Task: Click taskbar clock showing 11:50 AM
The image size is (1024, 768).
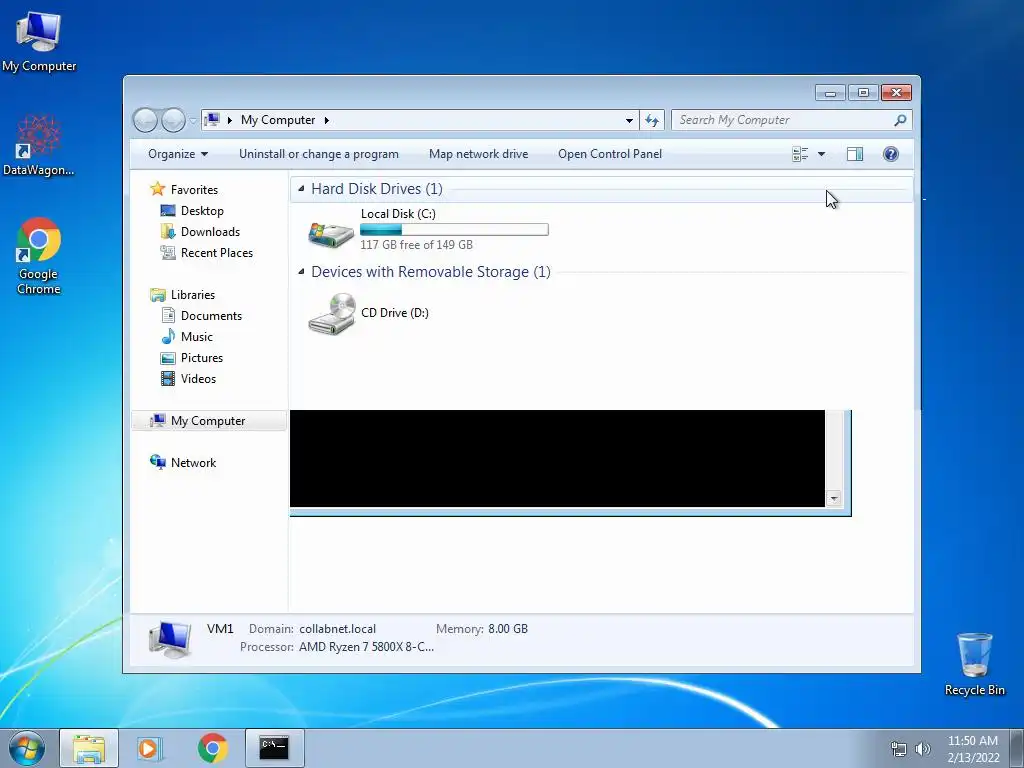Action: (973, 749)
